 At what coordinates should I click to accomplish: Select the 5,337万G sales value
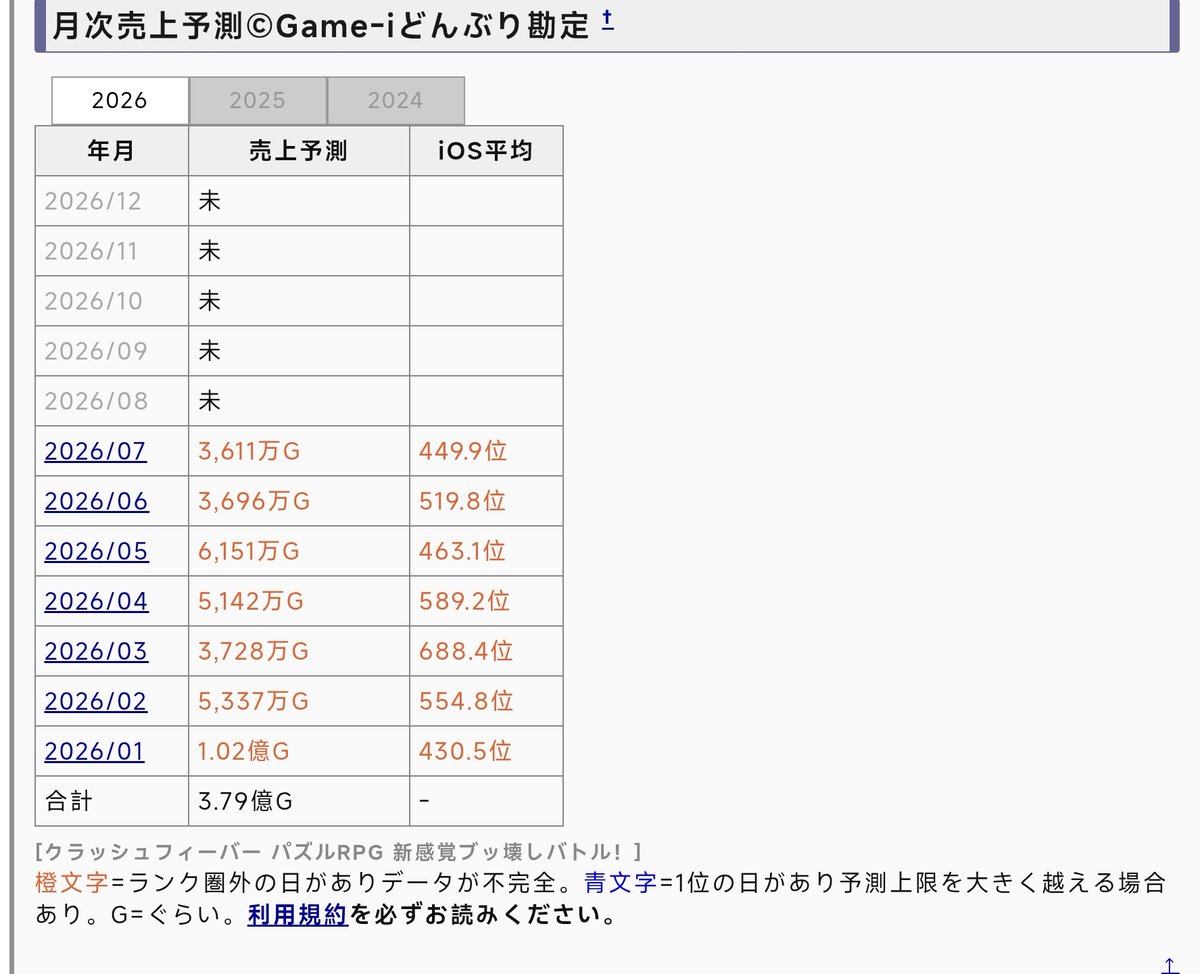pos(254,701)
